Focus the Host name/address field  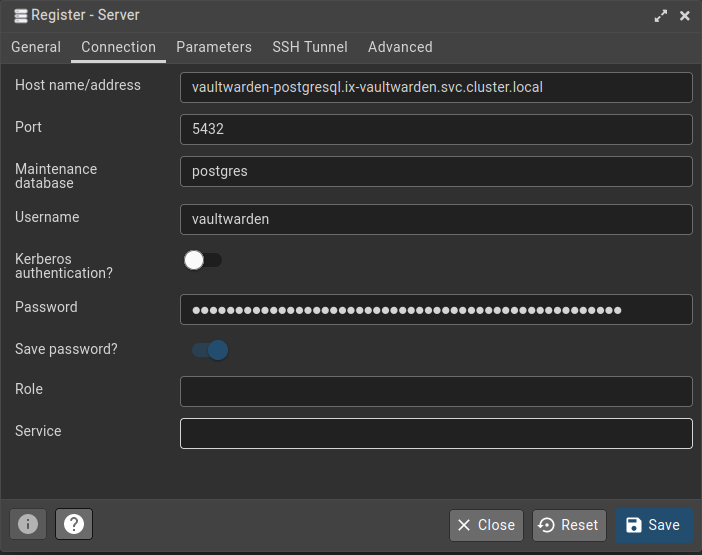click(x=436, y=87)
